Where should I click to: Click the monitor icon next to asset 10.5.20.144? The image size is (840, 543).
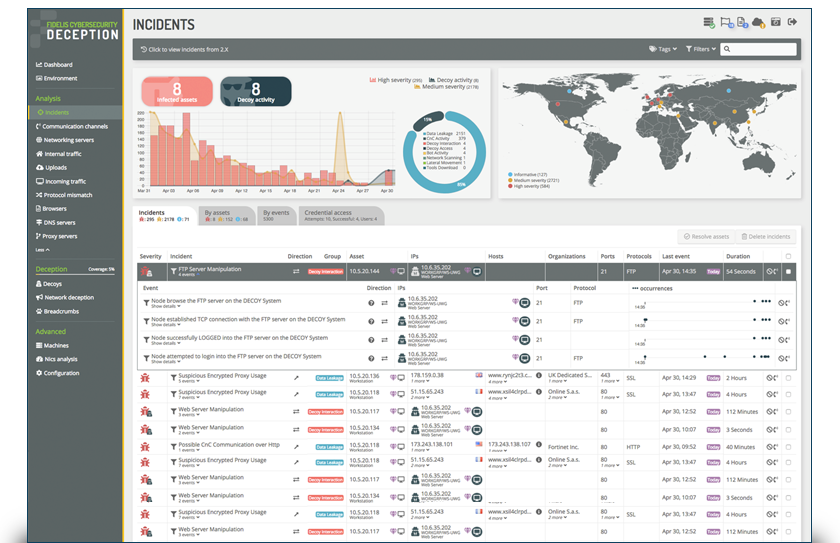point(401,272)
